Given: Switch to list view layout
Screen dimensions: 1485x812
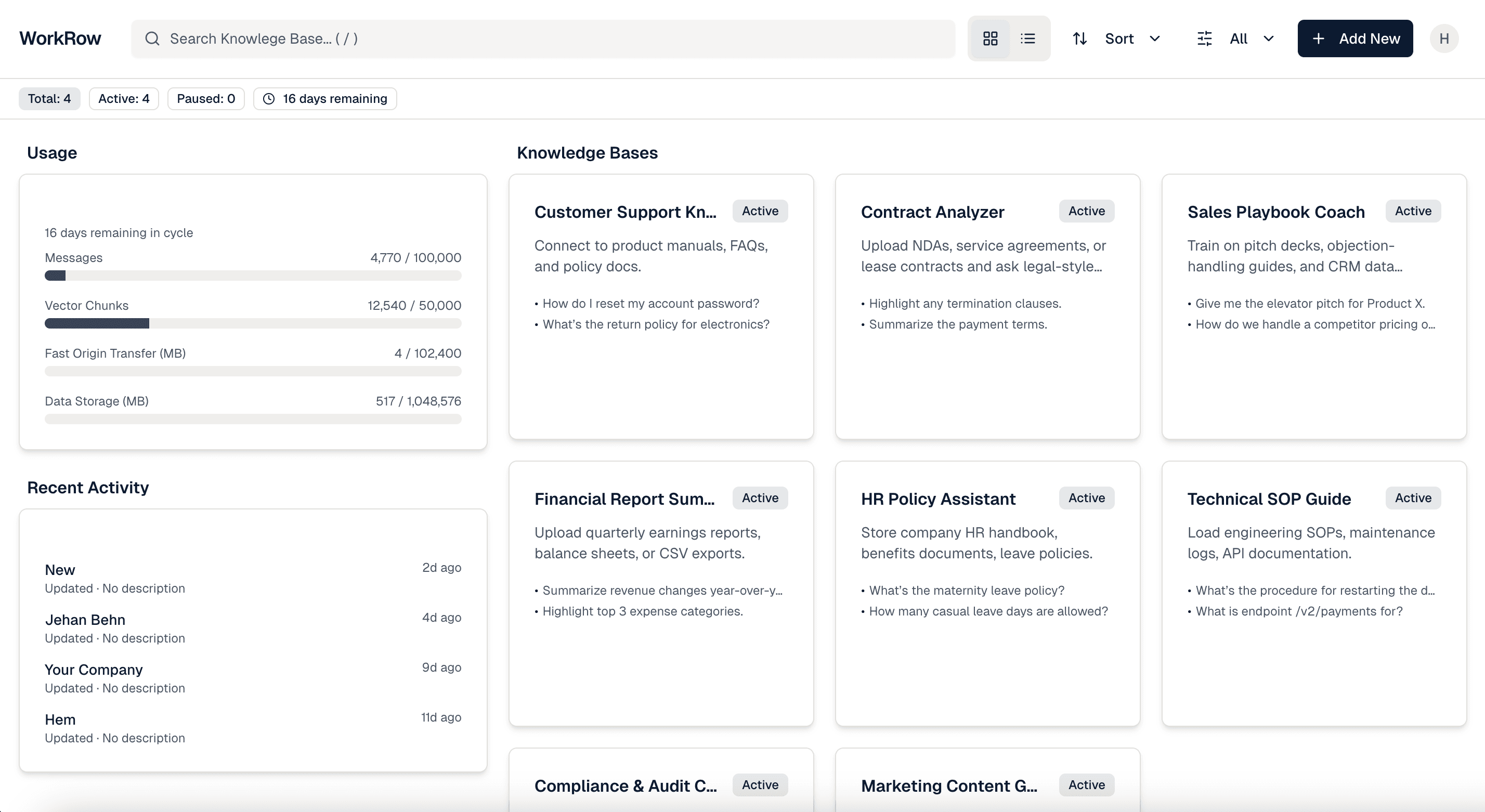Looking at the screenshot, I should [1028, 38].
